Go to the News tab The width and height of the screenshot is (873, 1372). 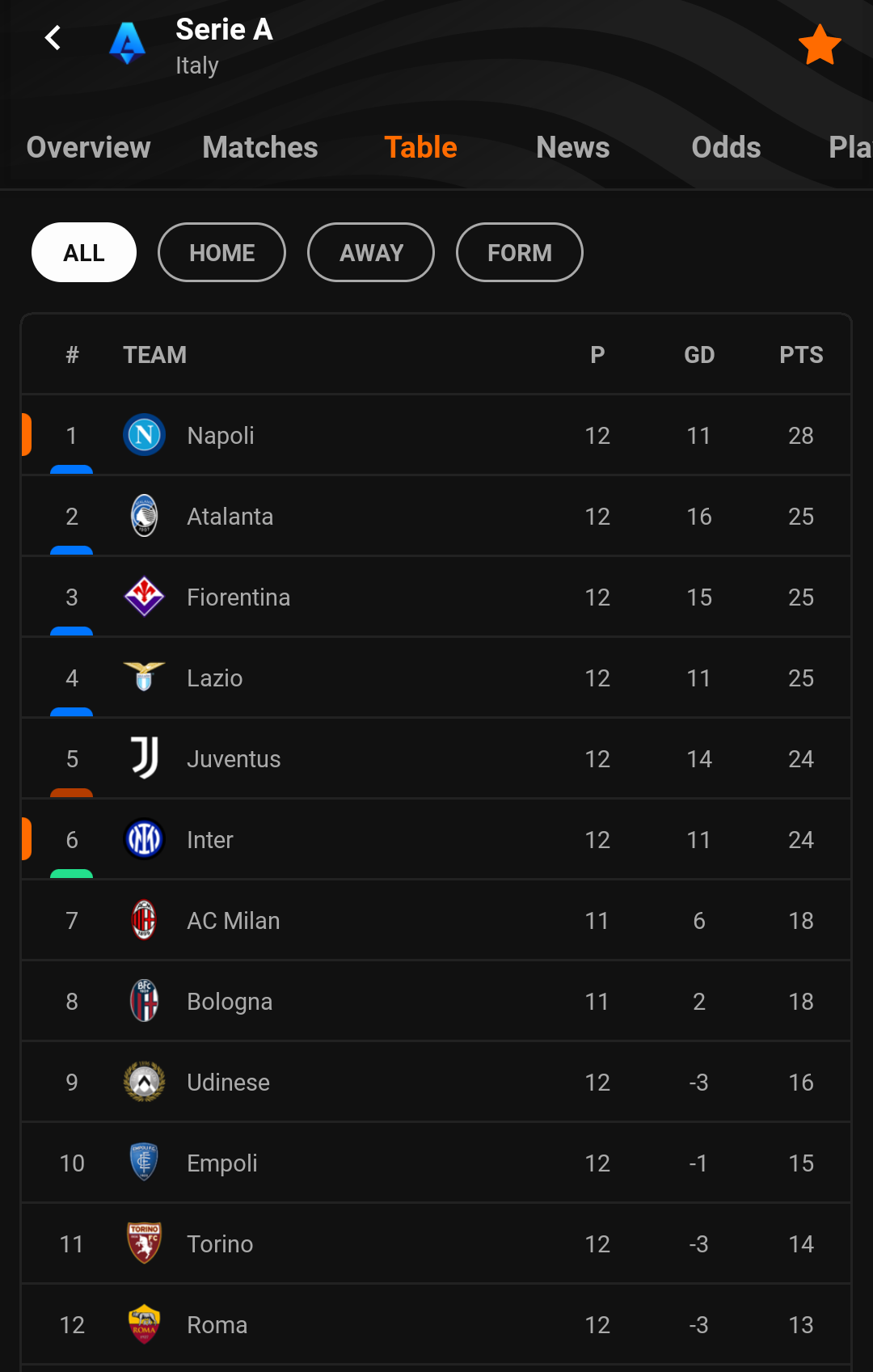(573, 147)
